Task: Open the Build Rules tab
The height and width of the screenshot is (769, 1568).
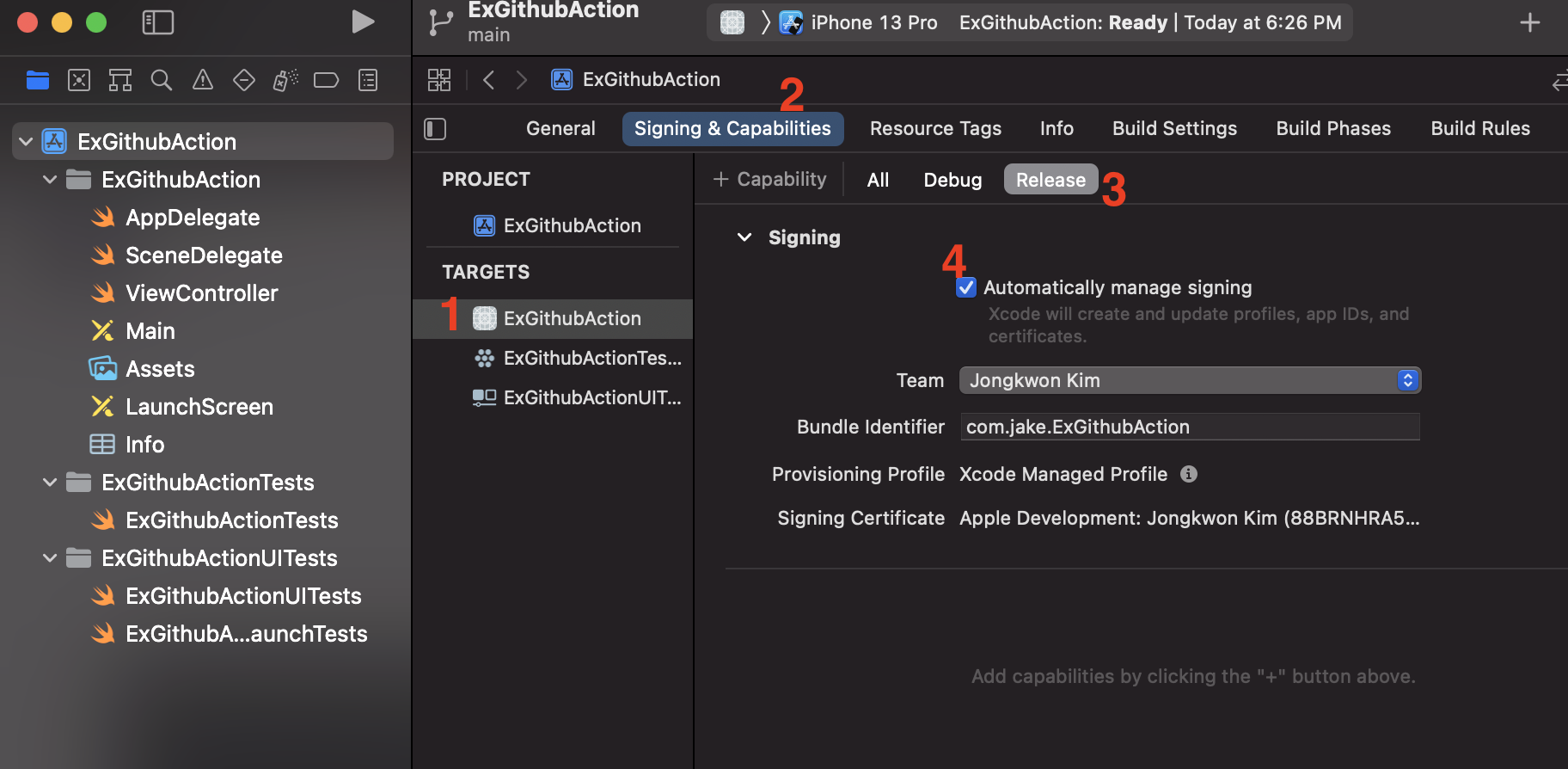Action: 1480,129
